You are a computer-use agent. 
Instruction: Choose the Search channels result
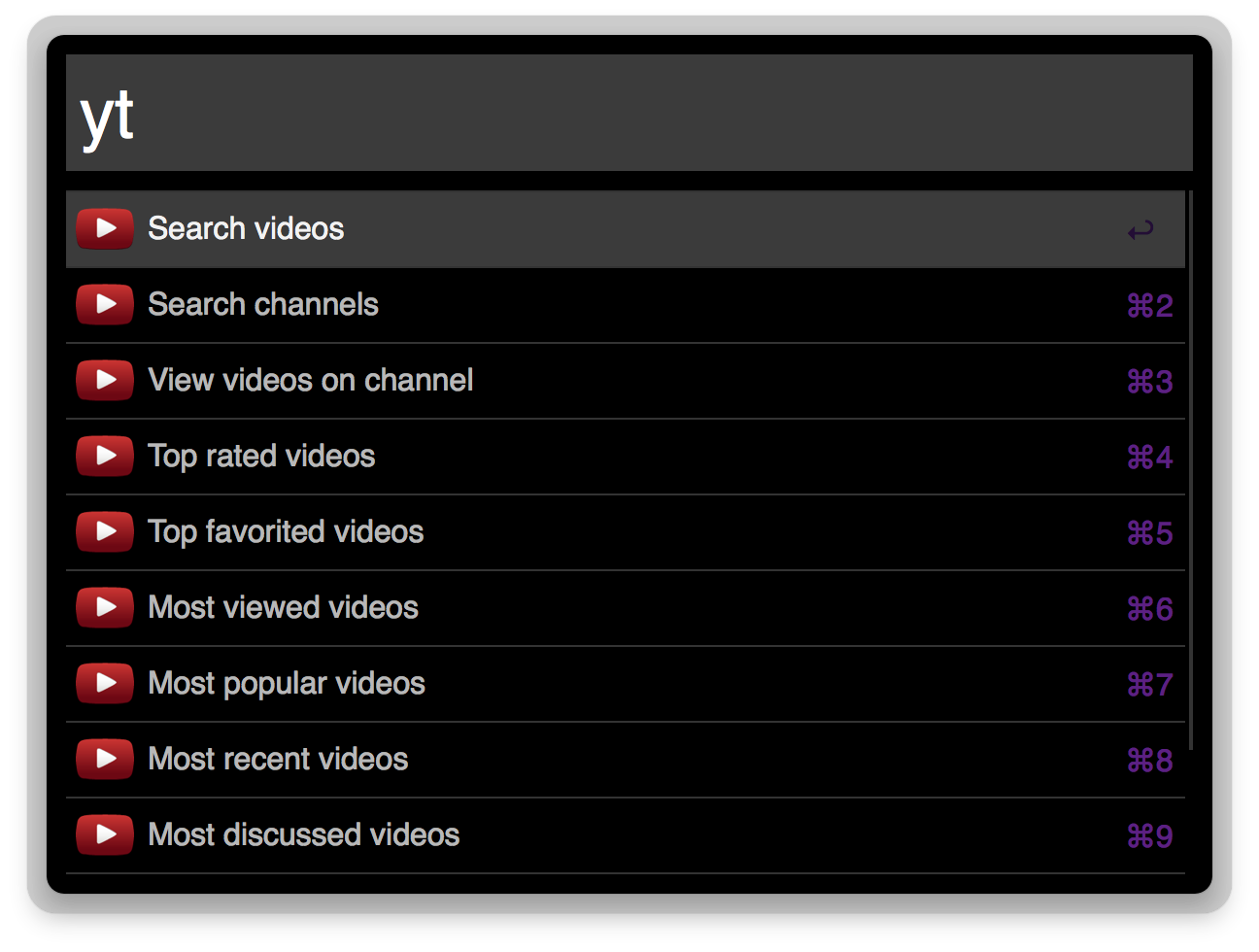[626, 305]
